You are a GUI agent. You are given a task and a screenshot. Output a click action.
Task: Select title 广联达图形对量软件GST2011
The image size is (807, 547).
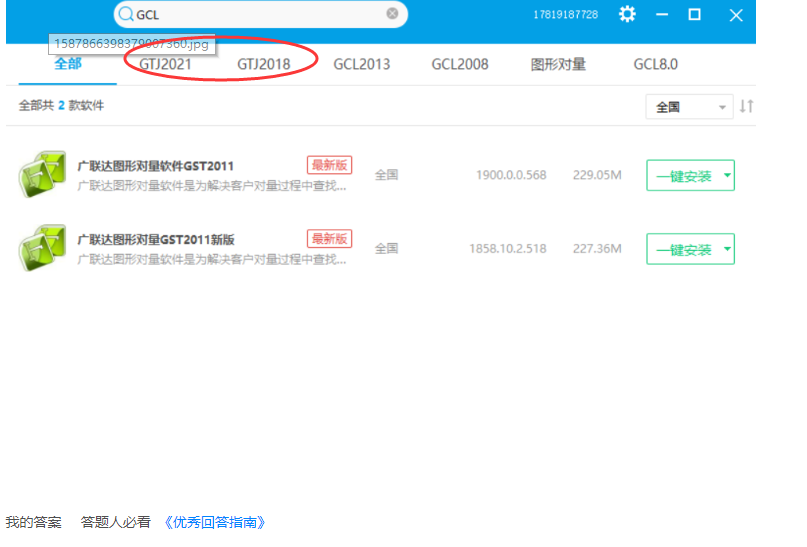click(x=155, y=166)
